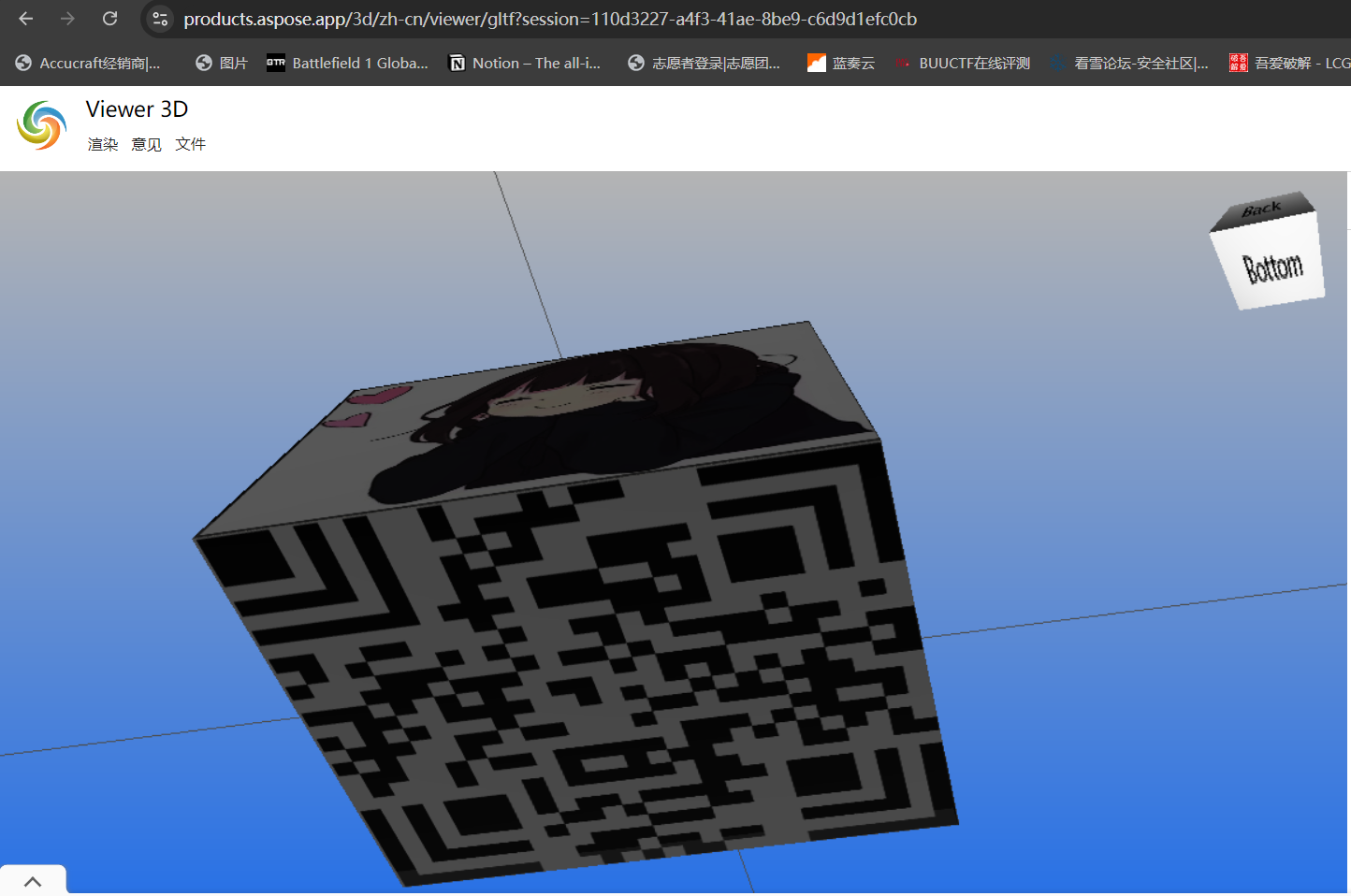Screen dimensions: 1351x896
Task: Open the 渲染 menu
Action: point(103,144)
